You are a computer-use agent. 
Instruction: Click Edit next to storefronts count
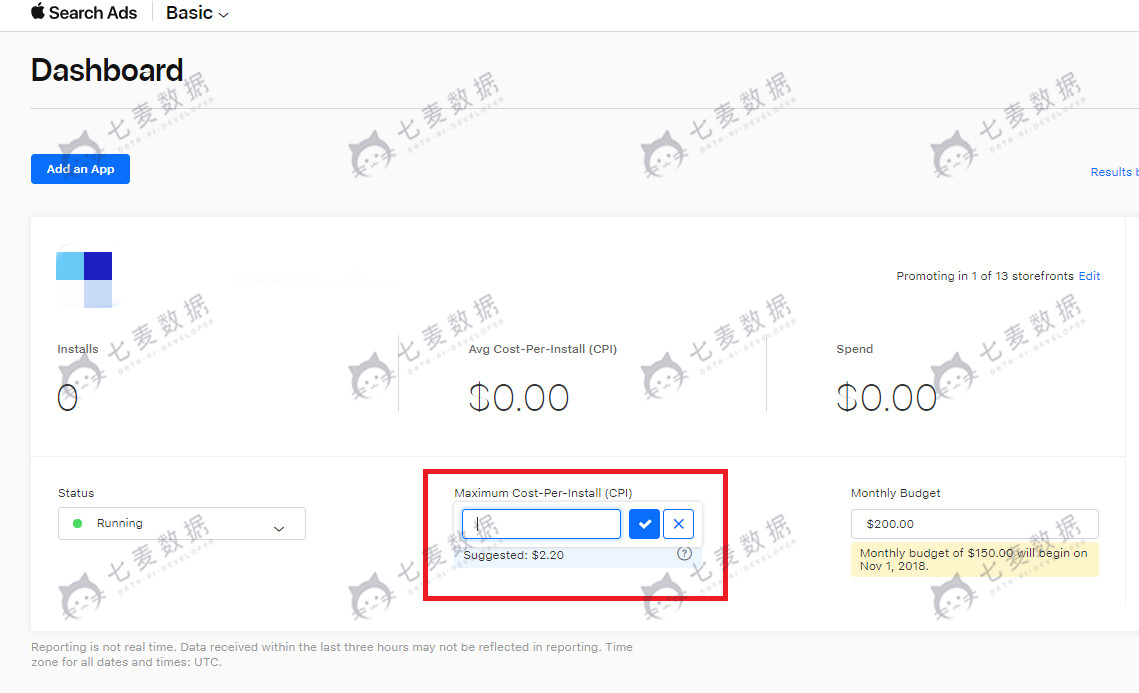1089,276
